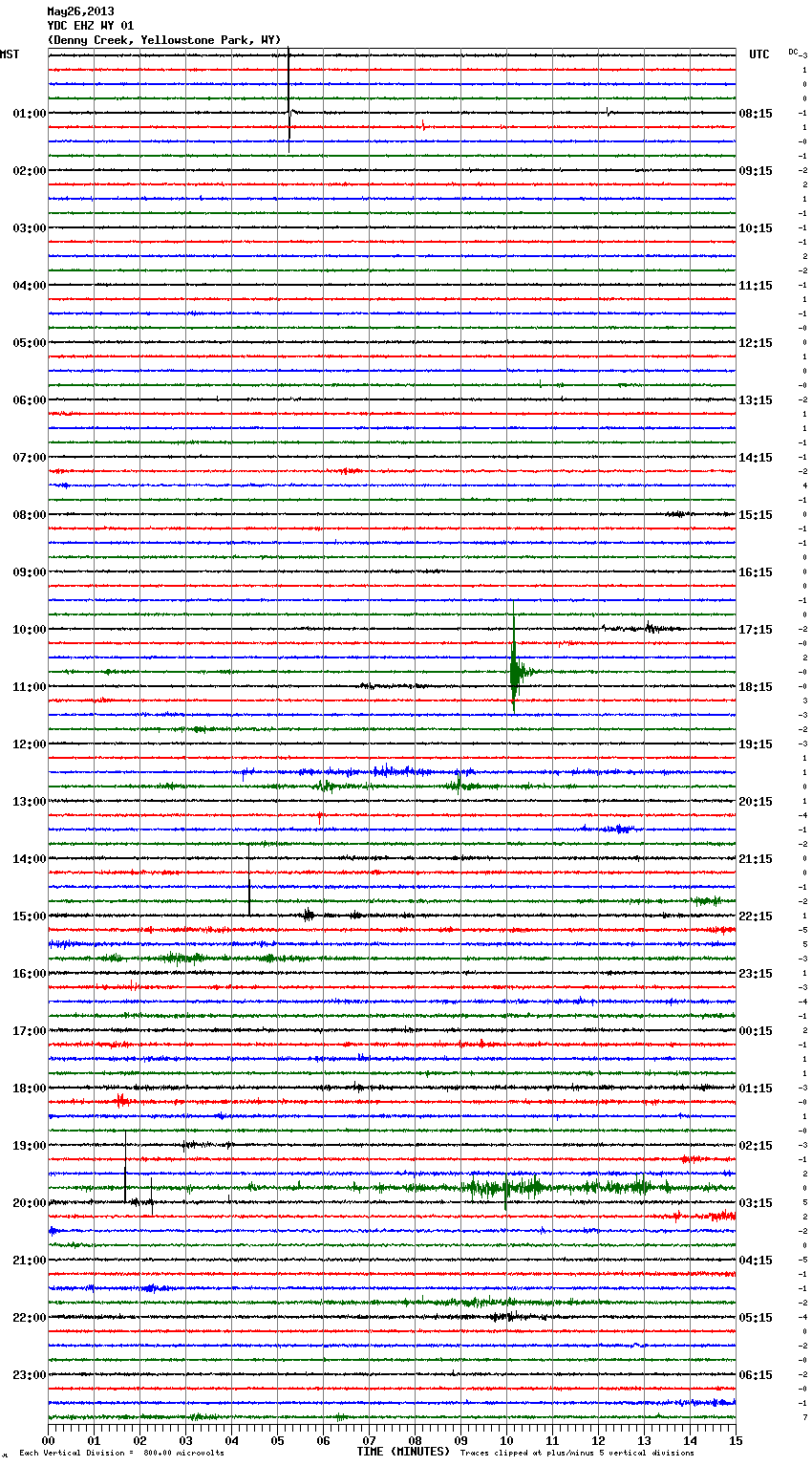Click the tall black spike near 14:45 trace
This screenshot has width=812, height=1466.
point(249,879)
